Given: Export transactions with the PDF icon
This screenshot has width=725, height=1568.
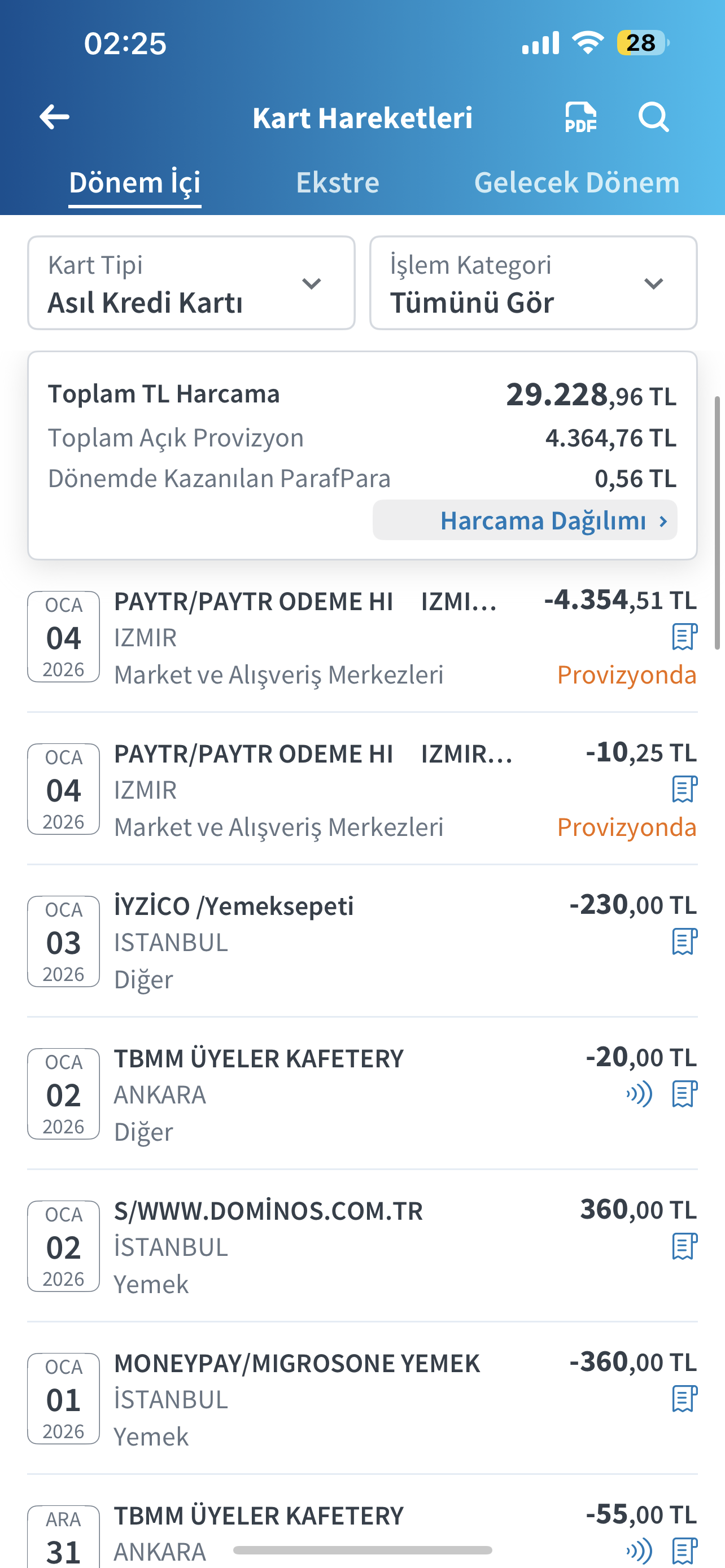Looking at the screenshot, I should tap(580, 117).
